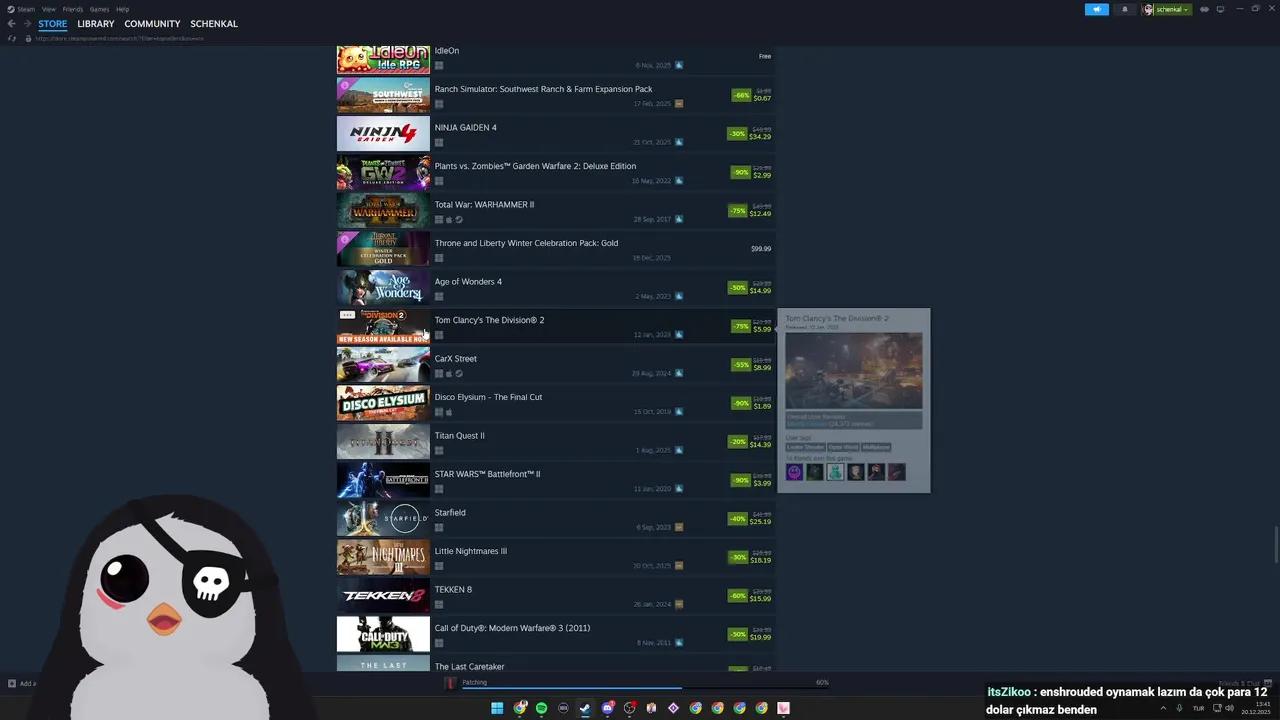1280x720 pixels.
Task: Switch to Big Picture mode icon
Action: coord(1220,9)
